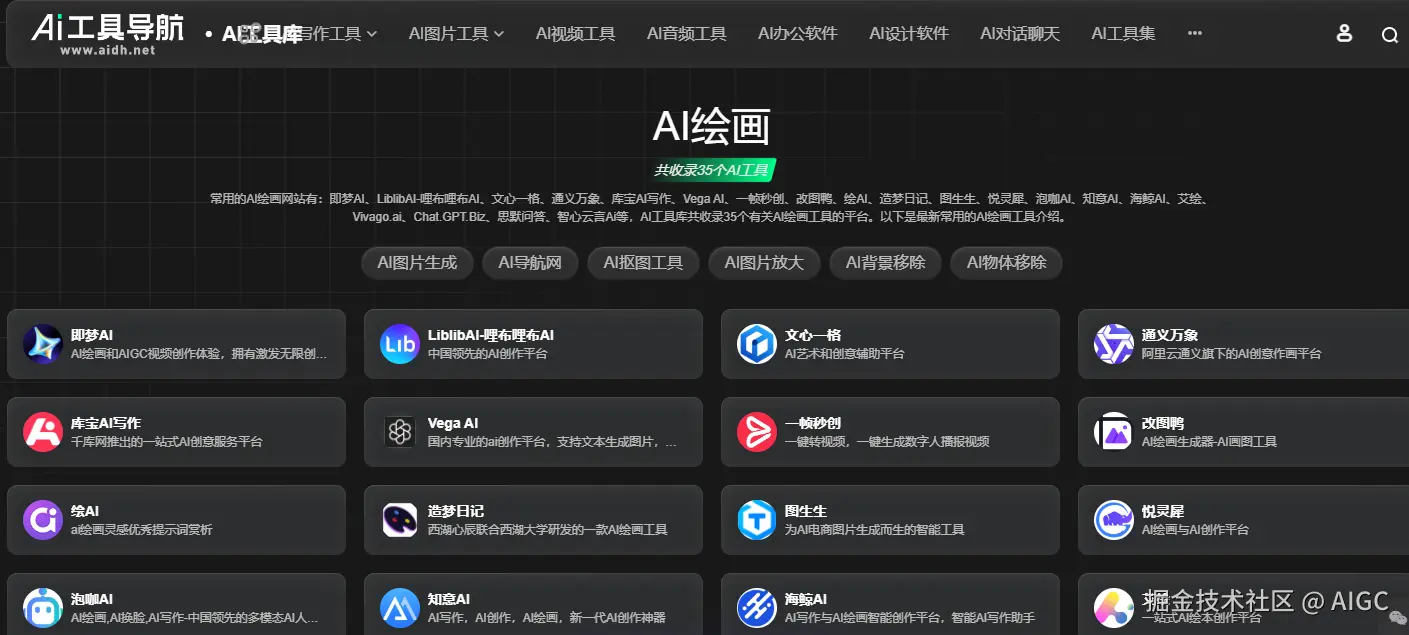
Task: Click the AI绘画 page heading
Action: pyautogui.click(x=711, y=127)
